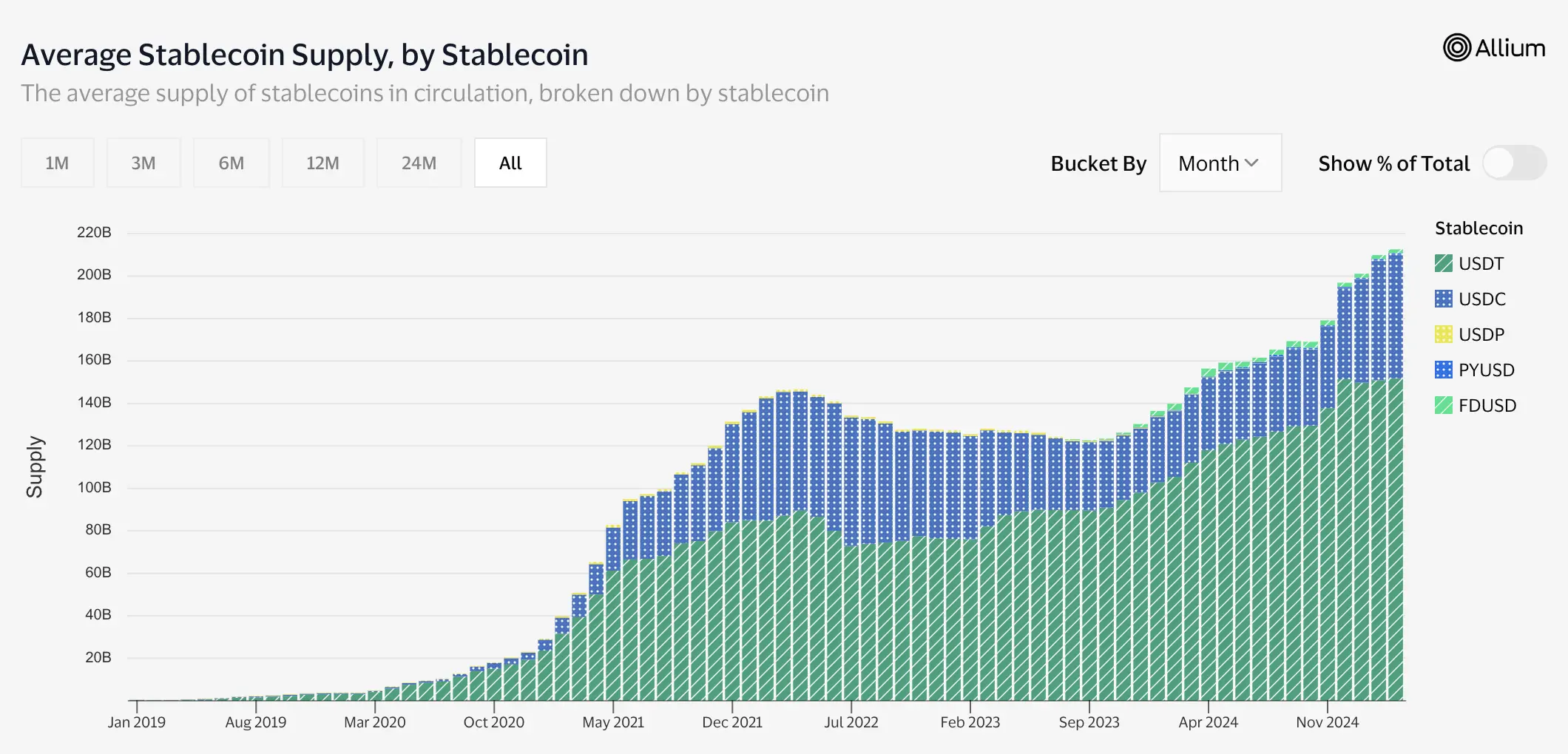Click the Nov 2024 axis tick label
The height and width of the screenshot is (754, 1568).
coord(1327,722)
